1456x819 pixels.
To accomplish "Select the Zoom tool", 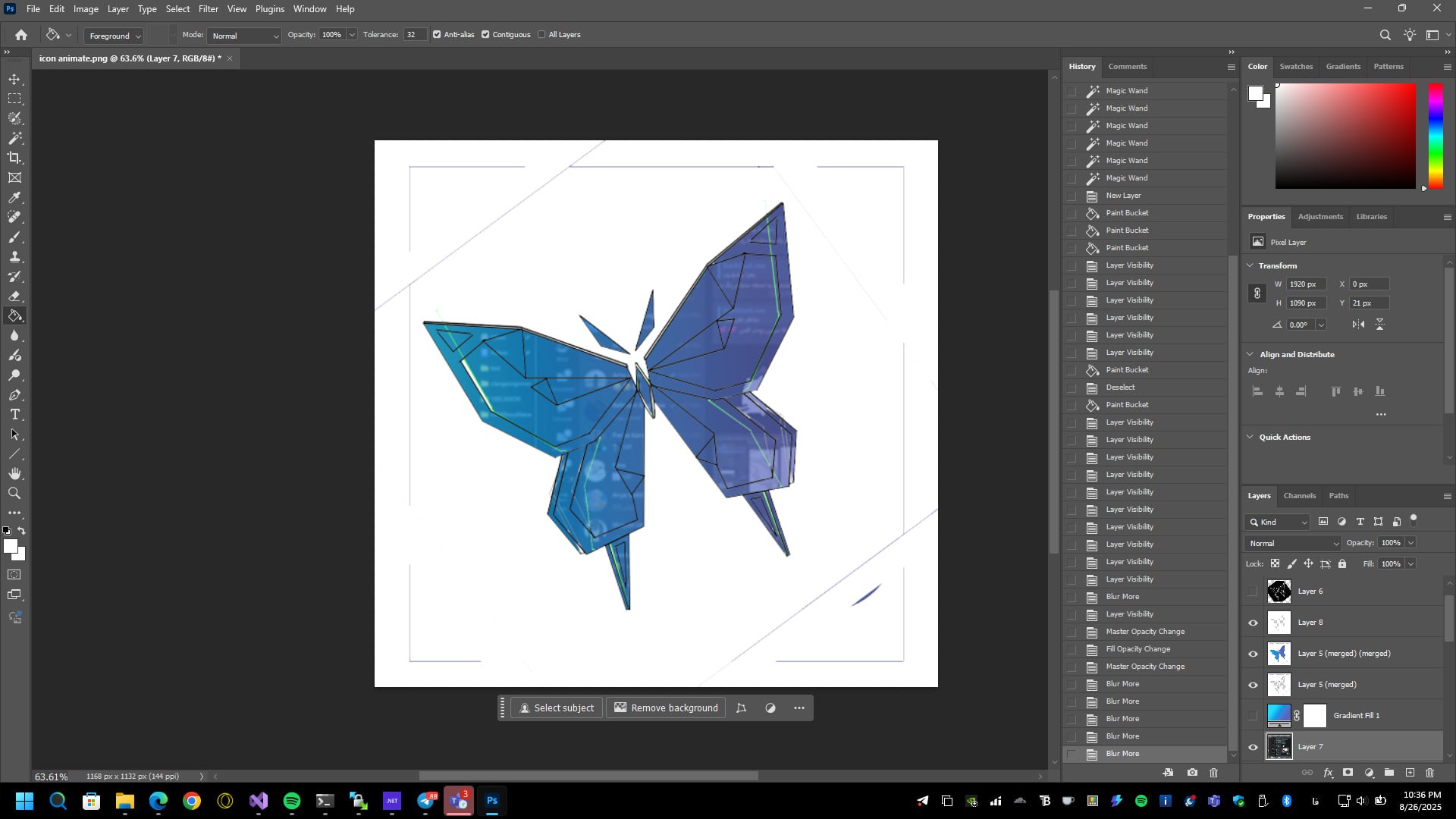I will tap(14, 494).
